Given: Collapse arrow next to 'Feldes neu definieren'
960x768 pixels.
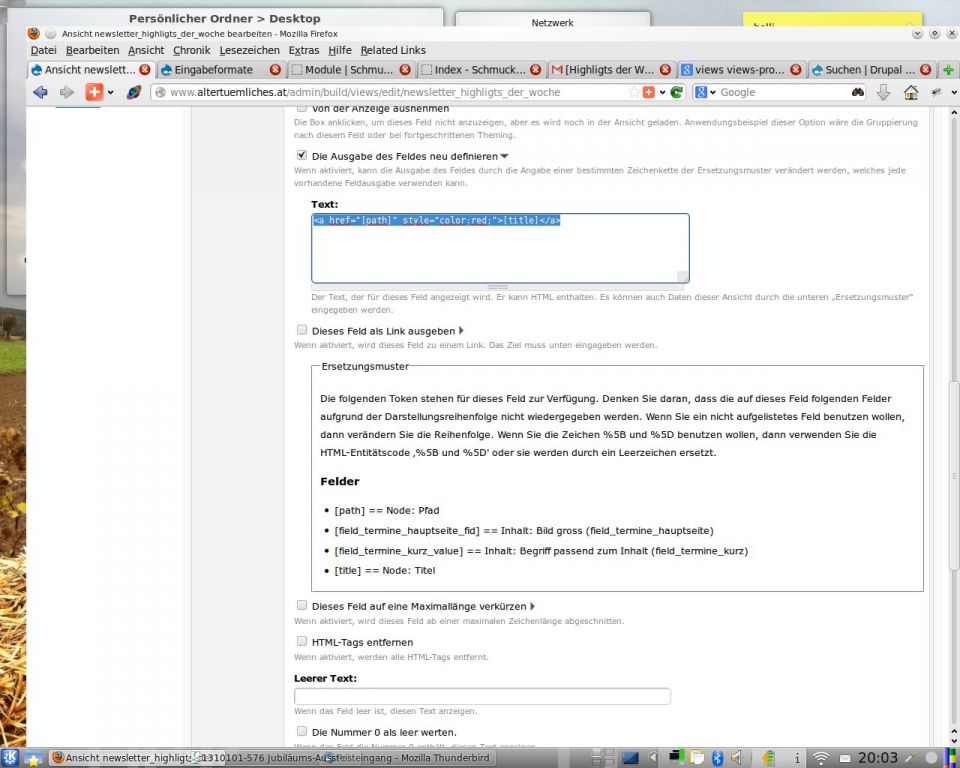Looking at the screenshot, I should pos(504,156).
